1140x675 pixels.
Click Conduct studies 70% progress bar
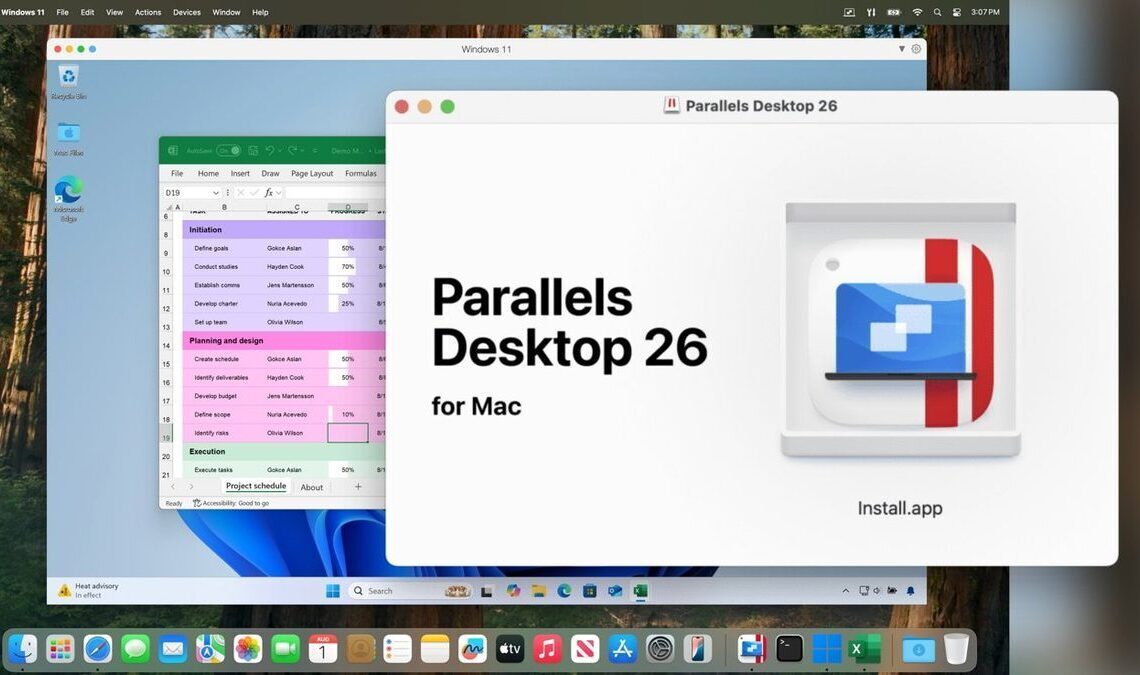[x=348, y=267]
